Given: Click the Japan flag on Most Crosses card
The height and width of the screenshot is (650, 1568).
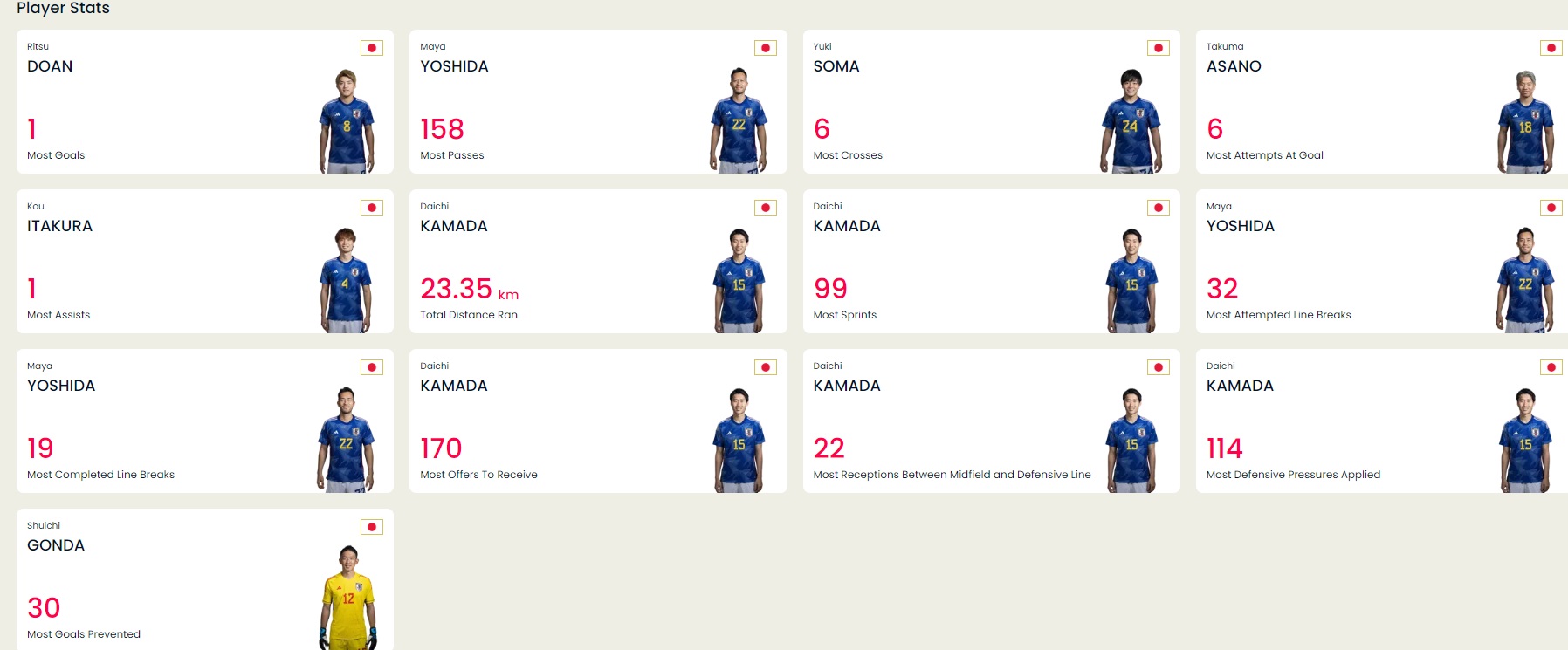Looking at the screenshot, I should (1158, 48).
